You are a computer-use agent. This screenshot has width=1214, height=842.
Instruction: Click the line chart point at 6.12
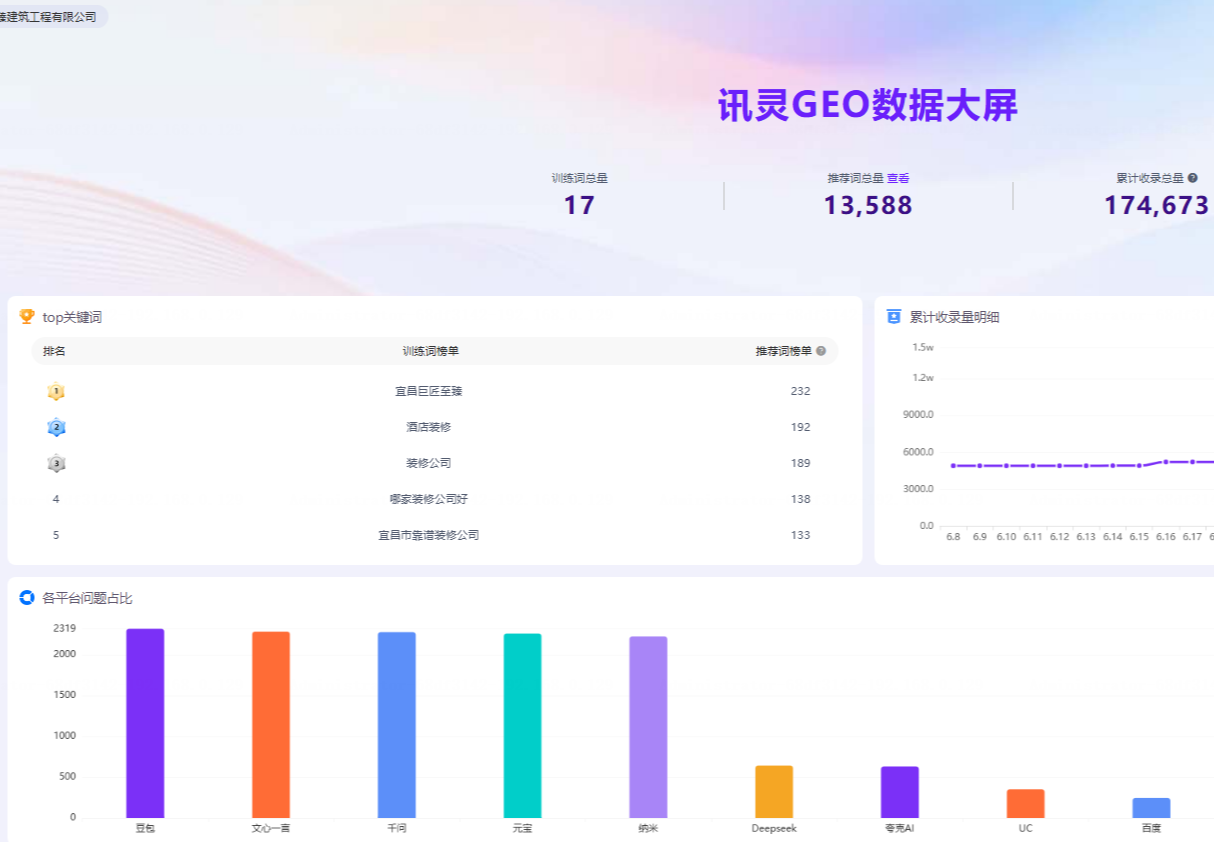(x=1060, y=466)
